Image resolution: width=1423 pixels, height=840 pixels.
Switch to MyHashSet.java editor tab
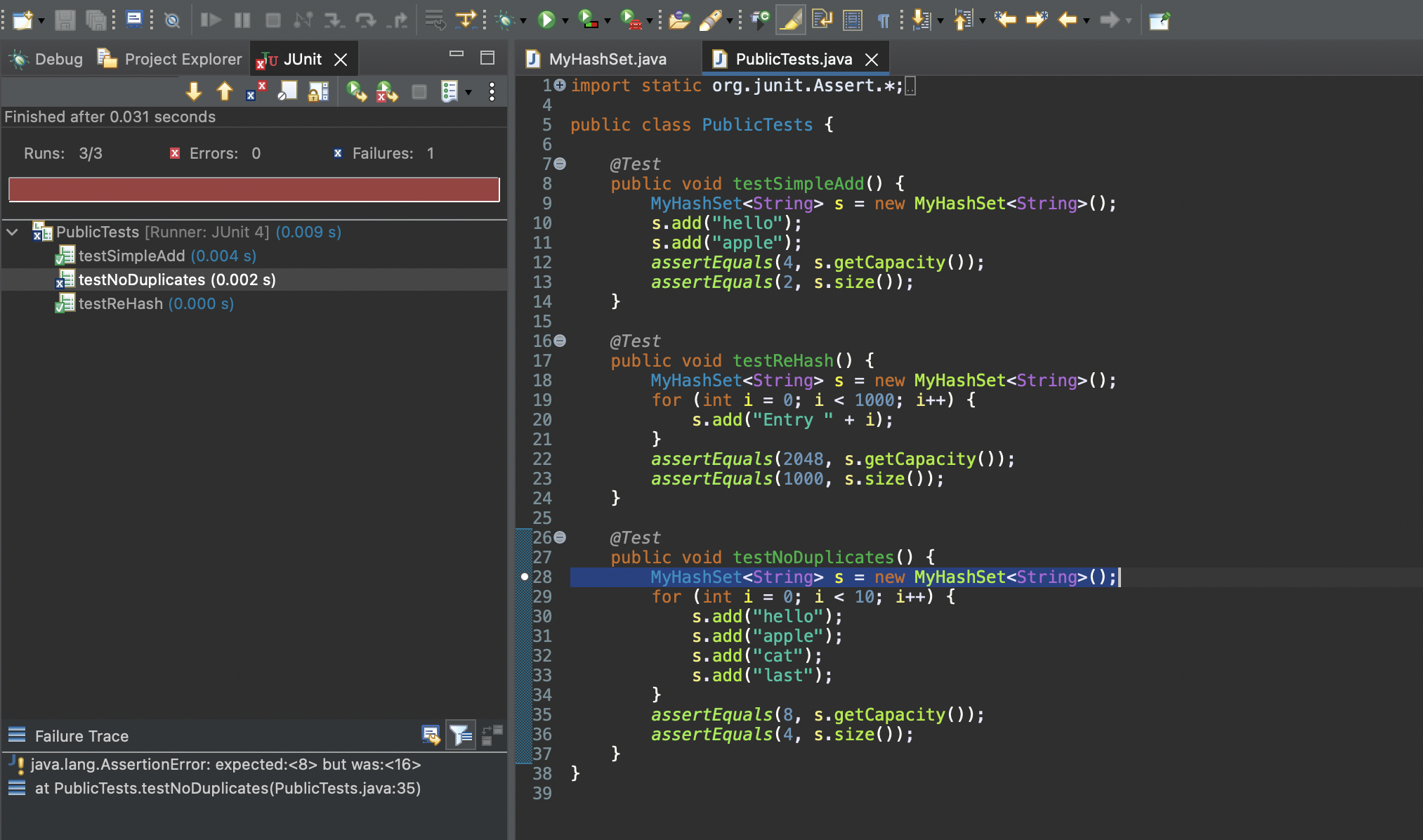(607, 59)
